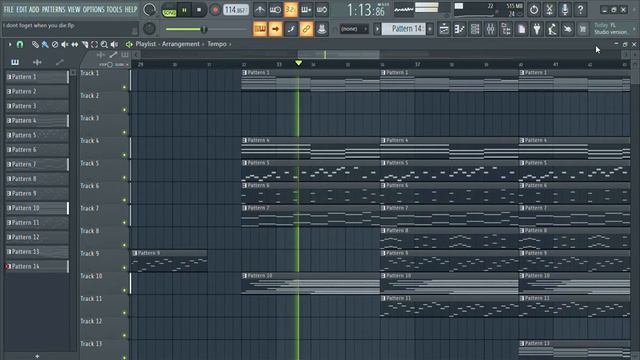
Task: Select the Playback speaker tool
Action: tap(114, 44)
